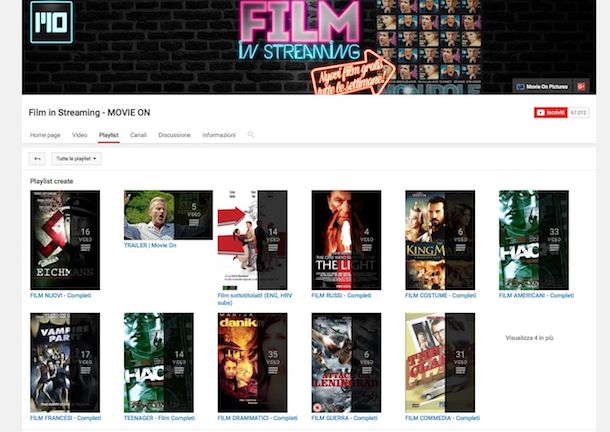This screenshot has height=432, width=610.
Task: Click the Playlist create heading
Action: coord(51,181)
